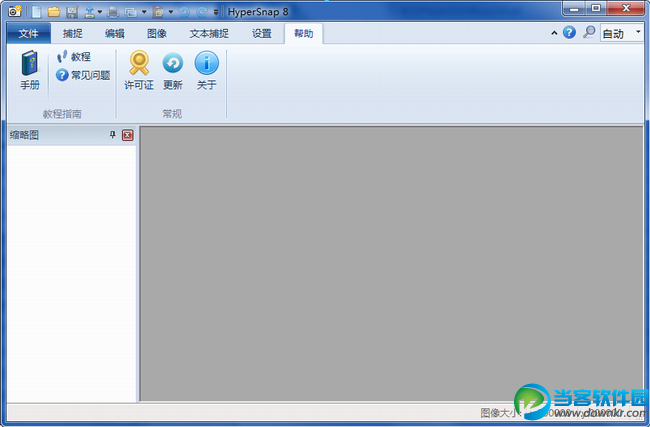Switch to the 文本捕捉 ribbon tab

pyautogui.click(x=209, y=33)
